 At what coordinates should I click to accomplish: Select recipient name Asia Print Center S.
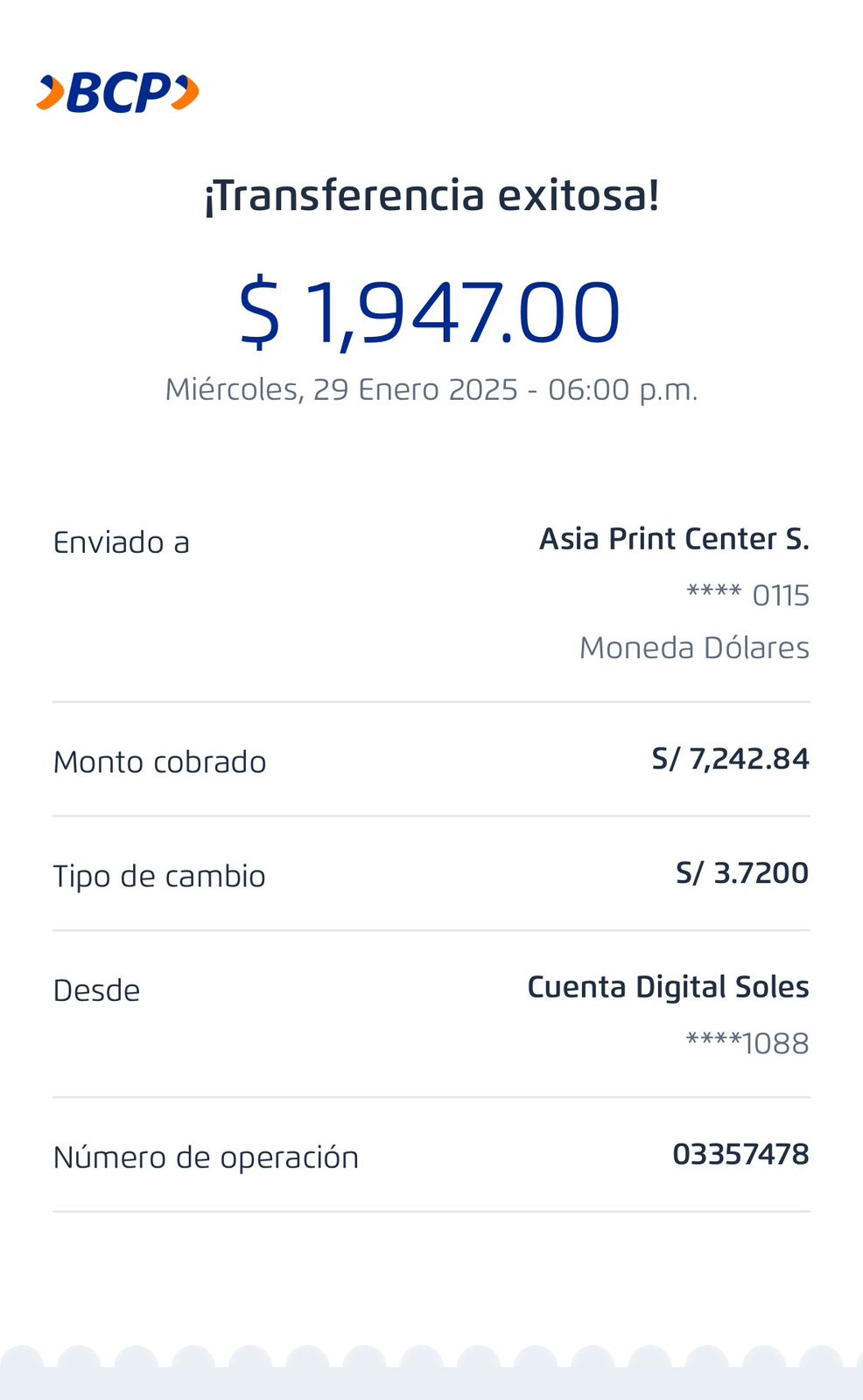click(674, 539)
